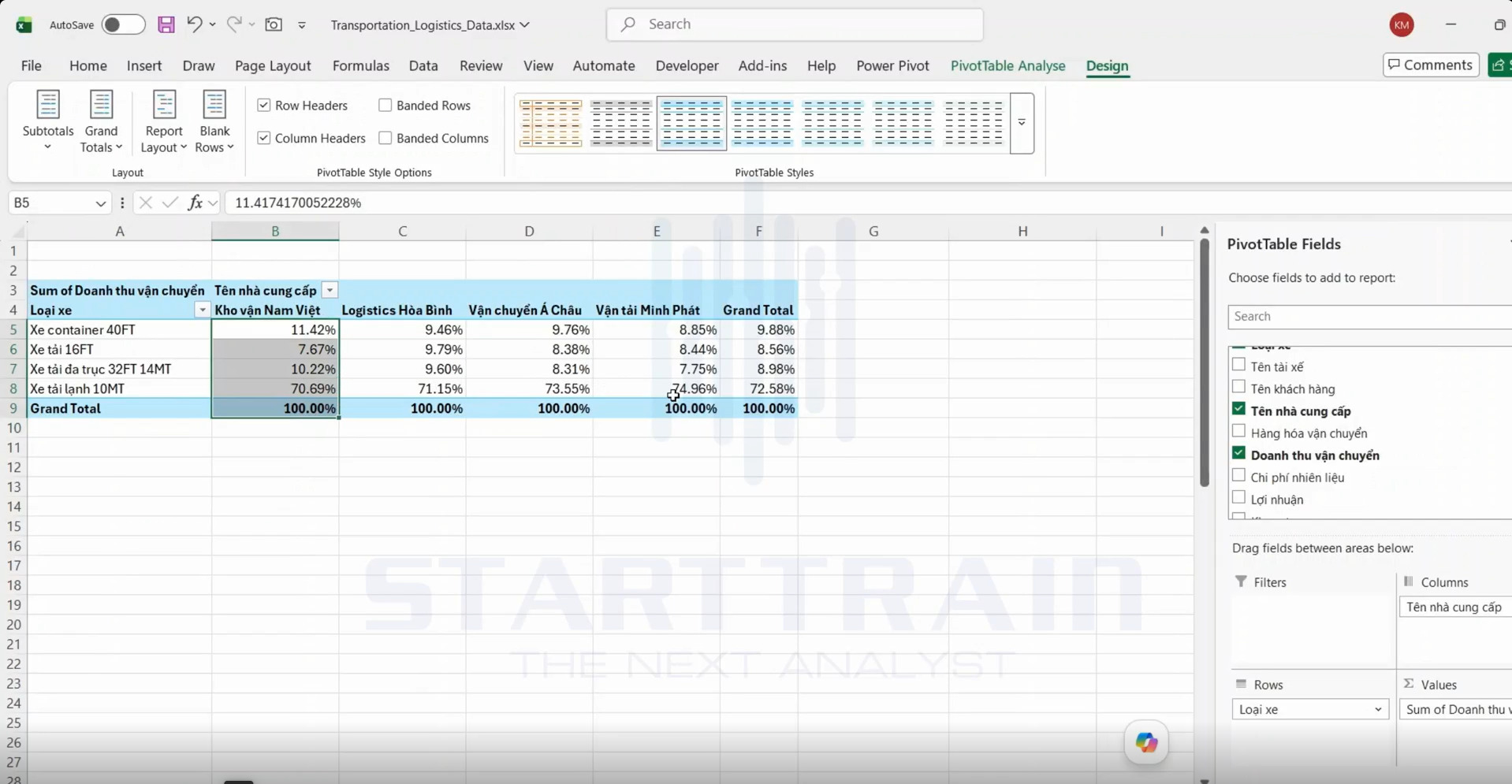Uncheck the Column Headers checkbox
1512x784 pixels.
point(264,138)
